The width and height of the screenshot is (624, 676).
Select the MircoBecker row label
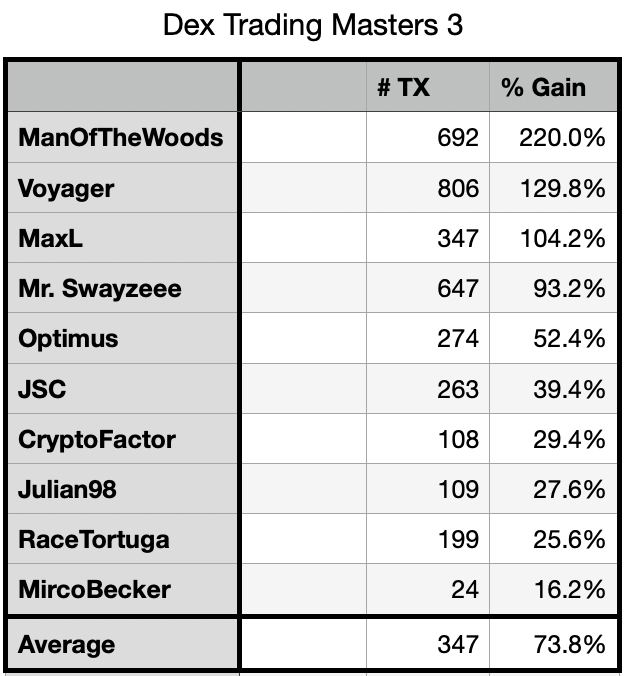(x=122, y=589)
